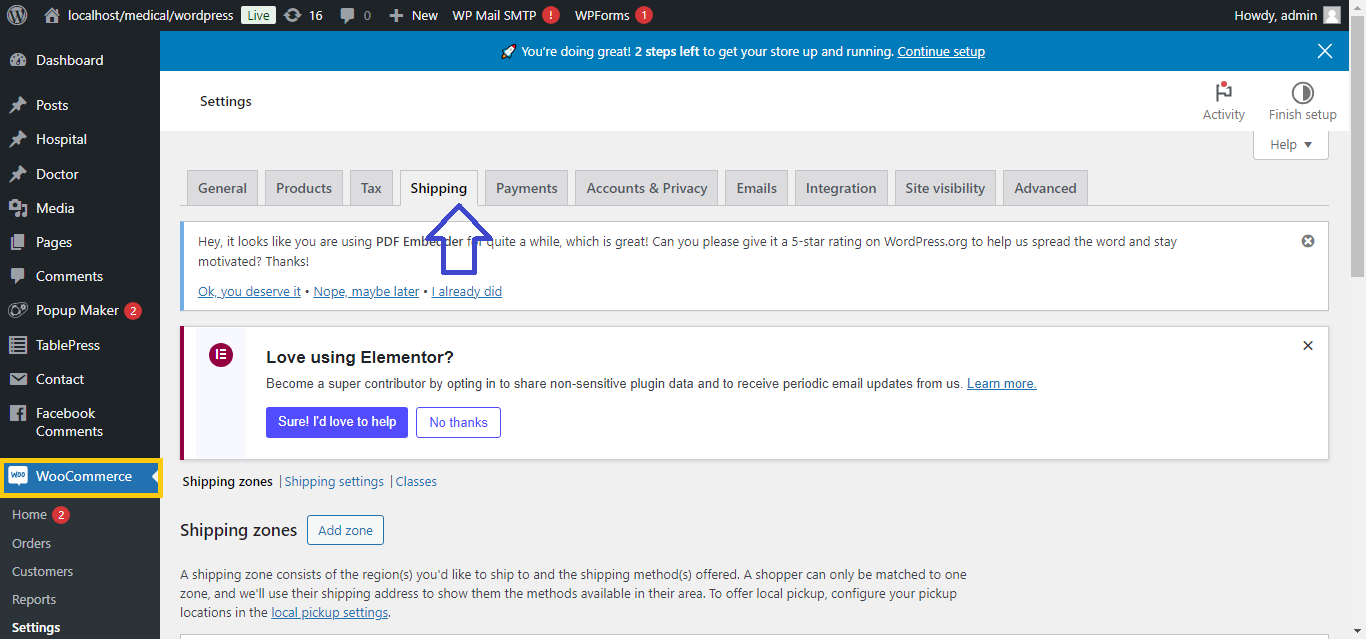Image resolution: width=1366 pixels, height=639 pixels.
Task: Dismiss the PDF Embedder rating notice
Action: [x=1308, y=241]
